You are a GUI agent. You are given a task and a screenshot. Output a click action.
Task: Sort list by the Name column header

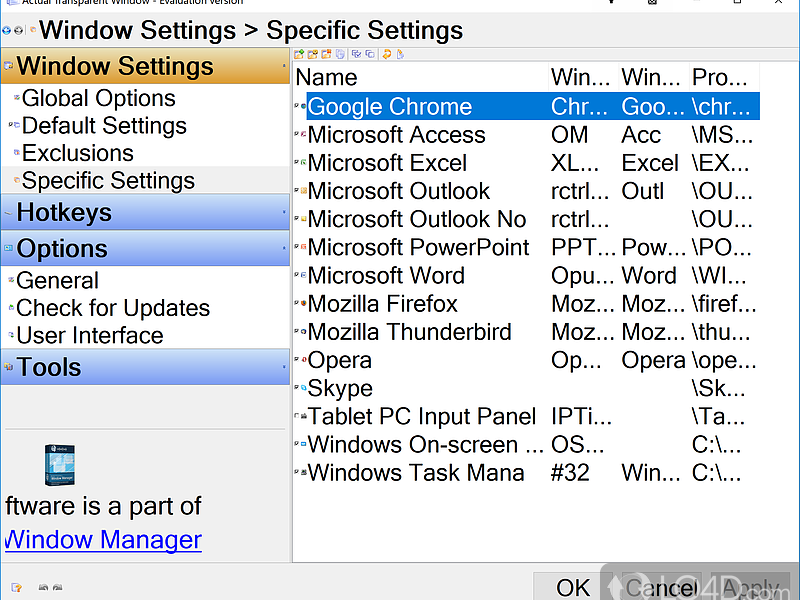(x=421, y=78)
